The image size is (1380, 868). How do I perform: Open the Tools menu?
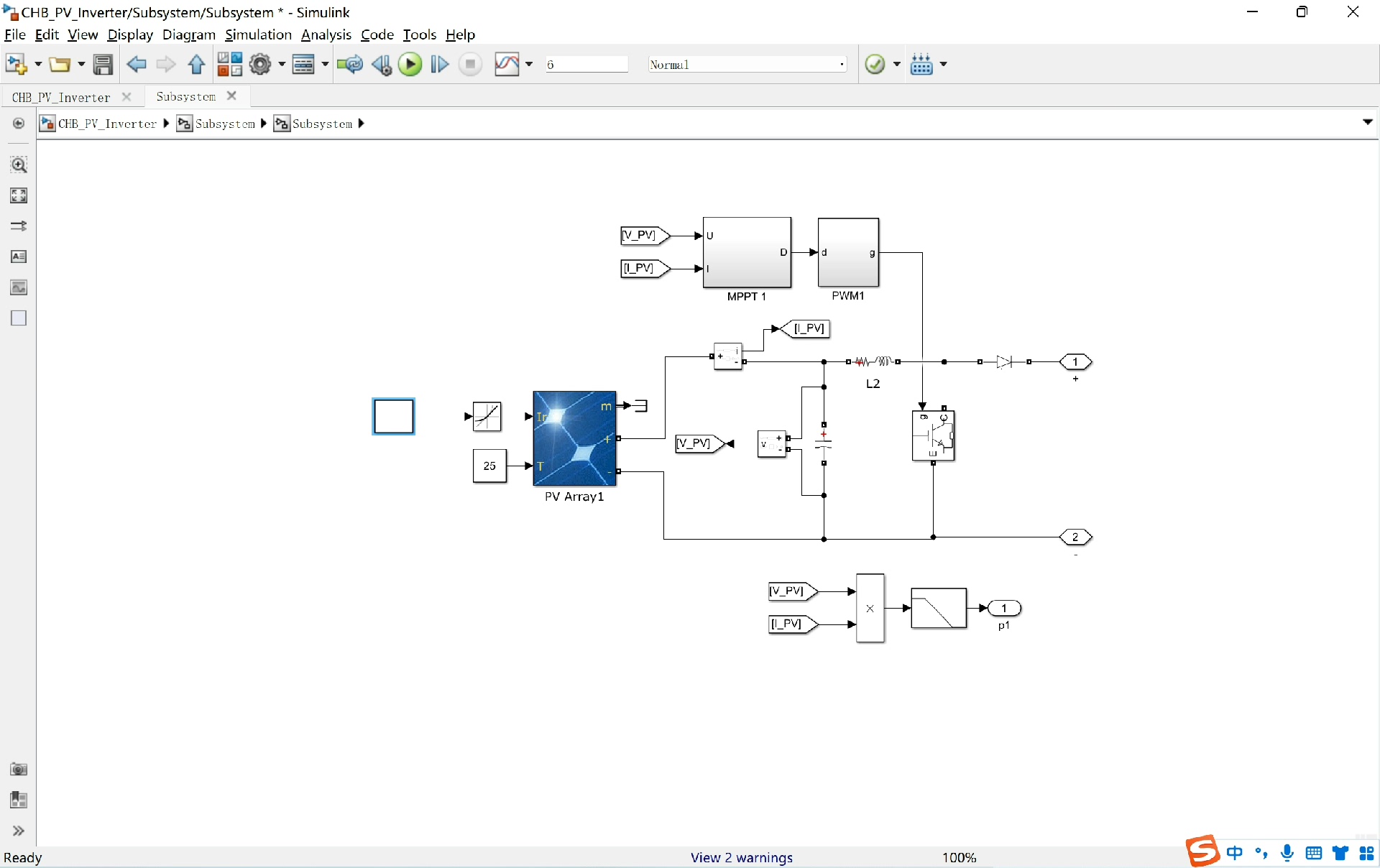point(419,34)
